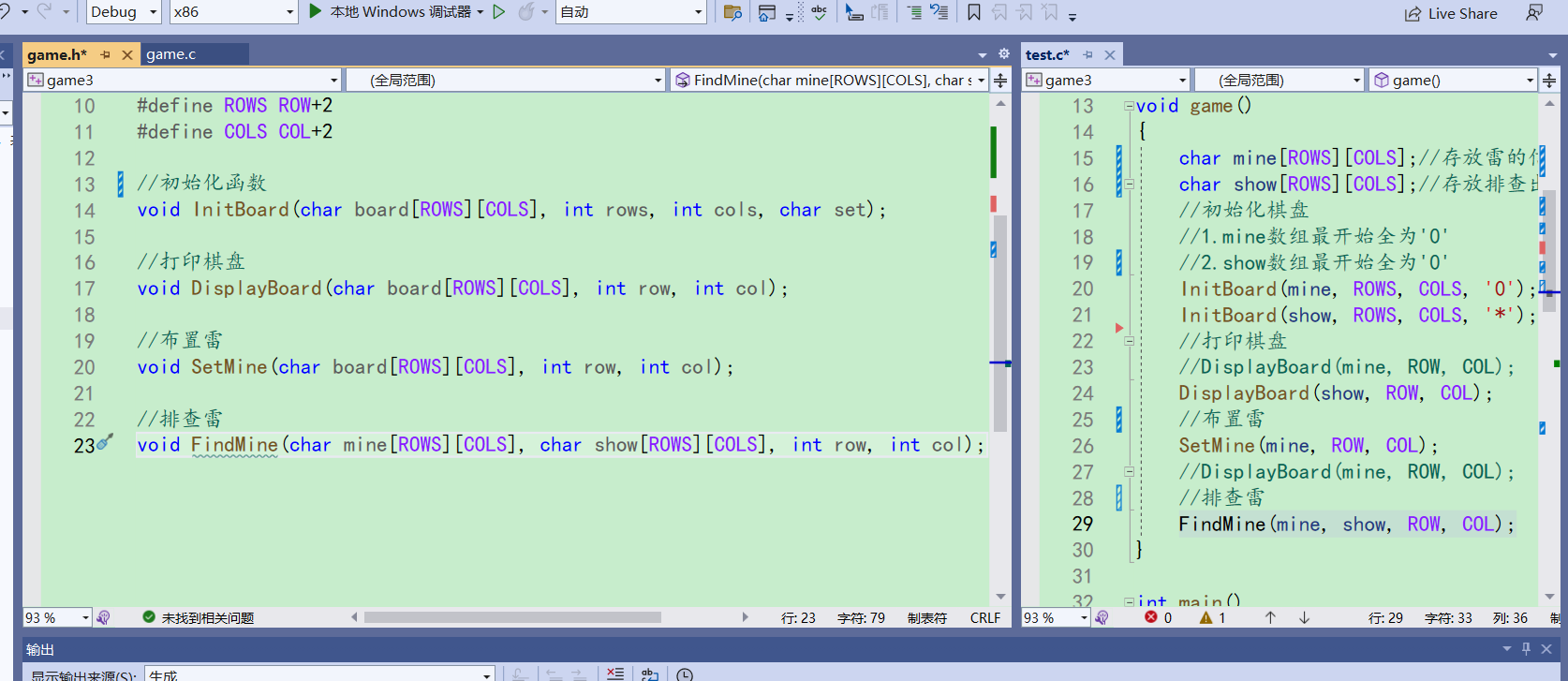This screenshot has width=1568, height=681.
Task: Open the 输出 panel window options arrow
Action: [1506, 648]
